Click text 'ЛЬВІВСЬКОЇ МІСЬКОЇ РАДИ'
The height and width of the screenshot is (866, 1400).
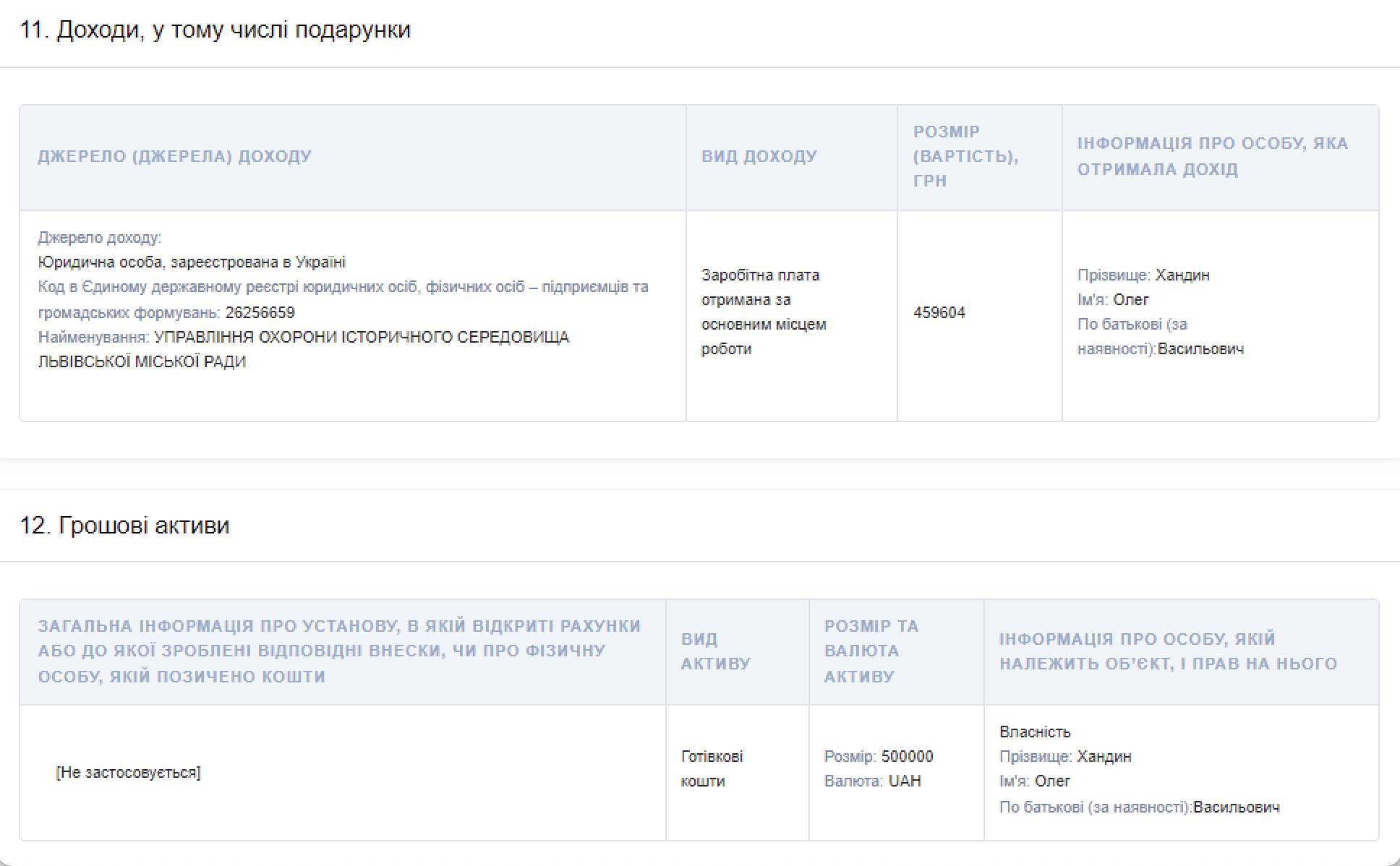[142, 361]
